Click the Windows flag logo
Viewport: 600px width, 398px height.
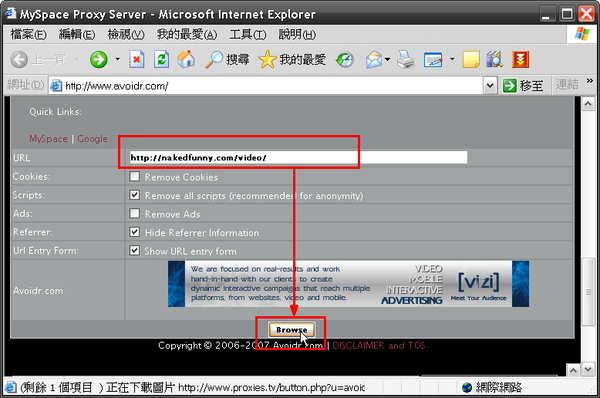click(582, 34)
